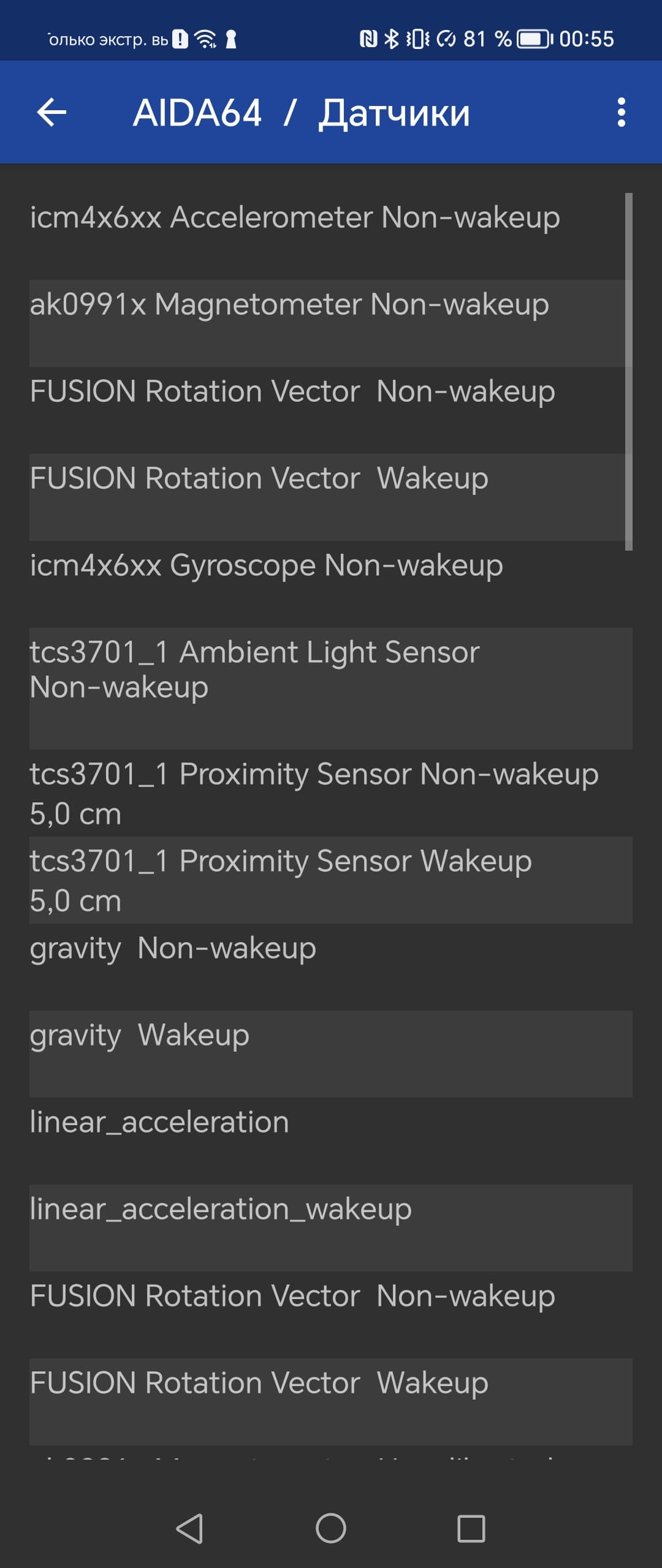This screenshot has width=662, height=1568.
Task: Tap the battery icon in status bar
Action: (x=534, y=39)
